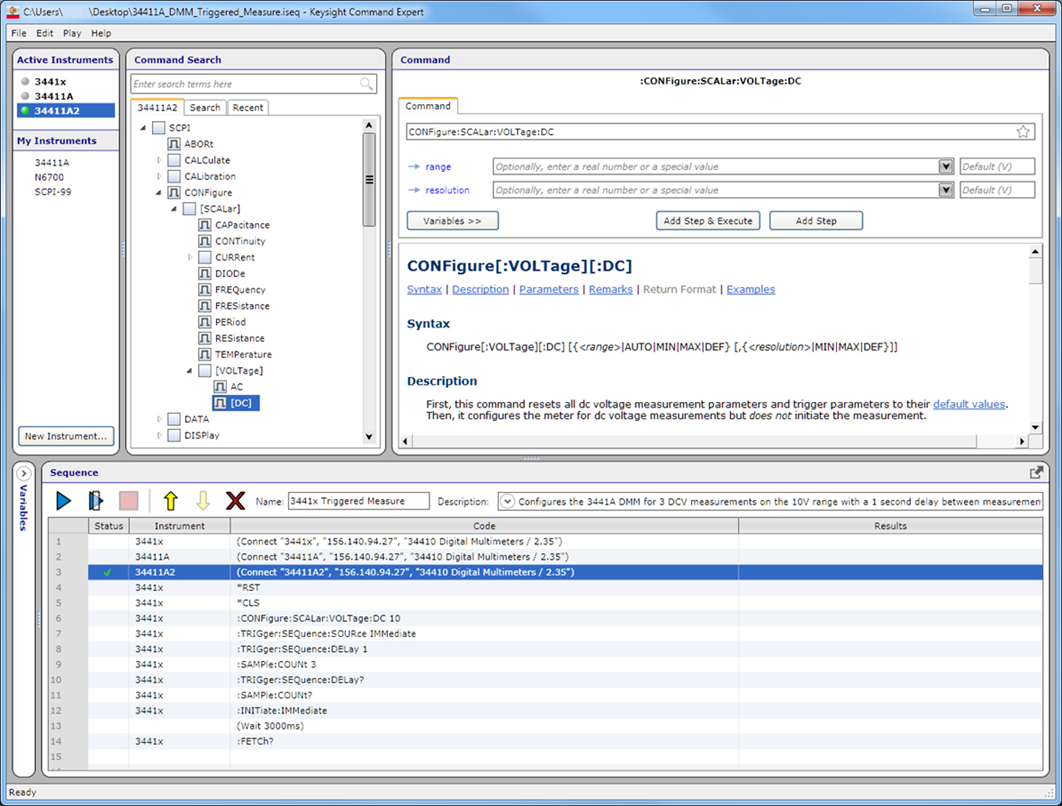Click the PERiod command icon

[205, 322]
